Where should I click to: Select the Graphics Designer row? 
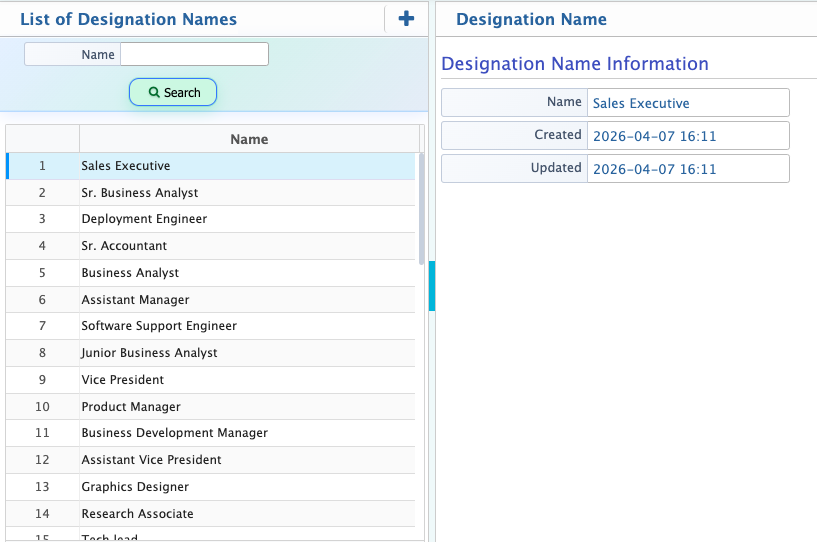tap(211, 487)
